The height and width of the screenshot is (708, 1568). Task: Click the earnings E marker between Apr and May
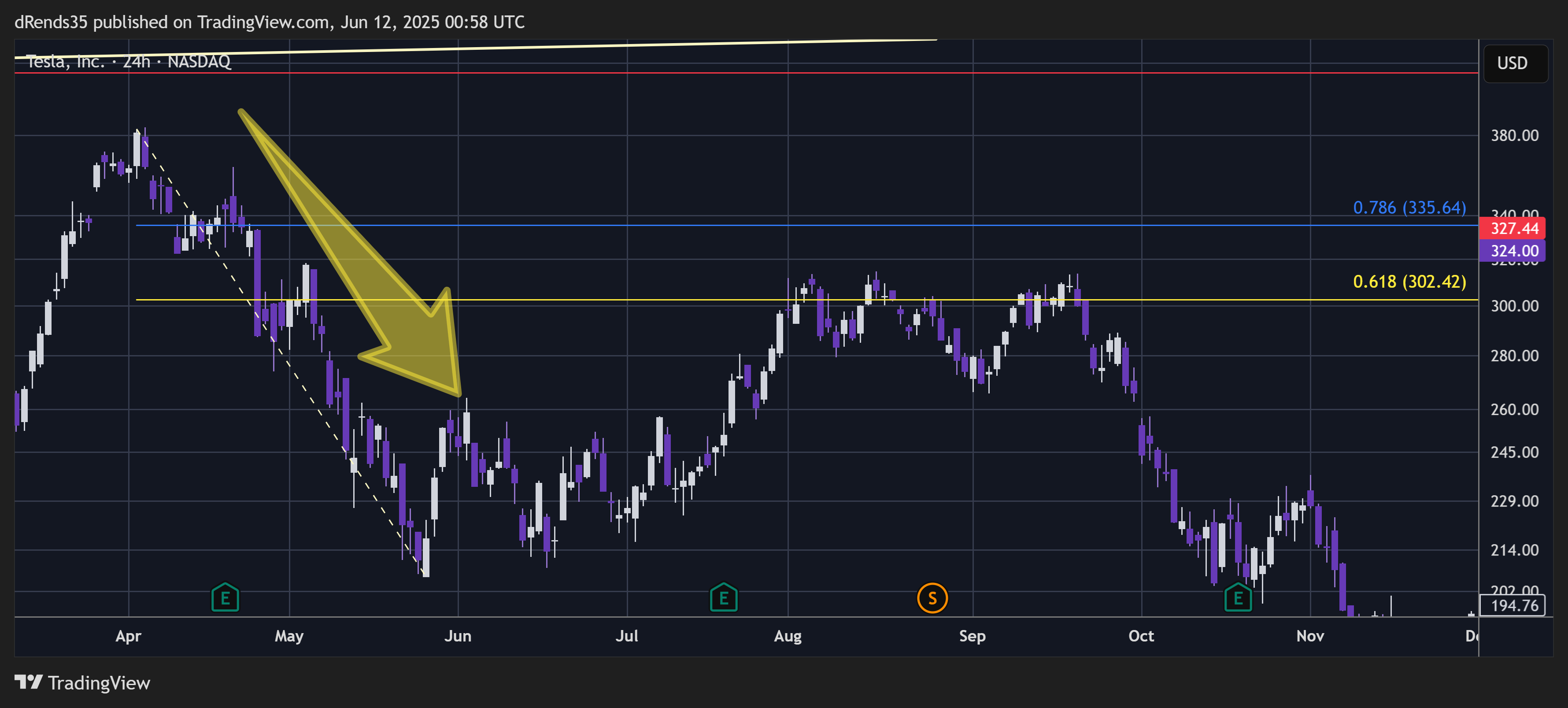click(x=225, y=598)
